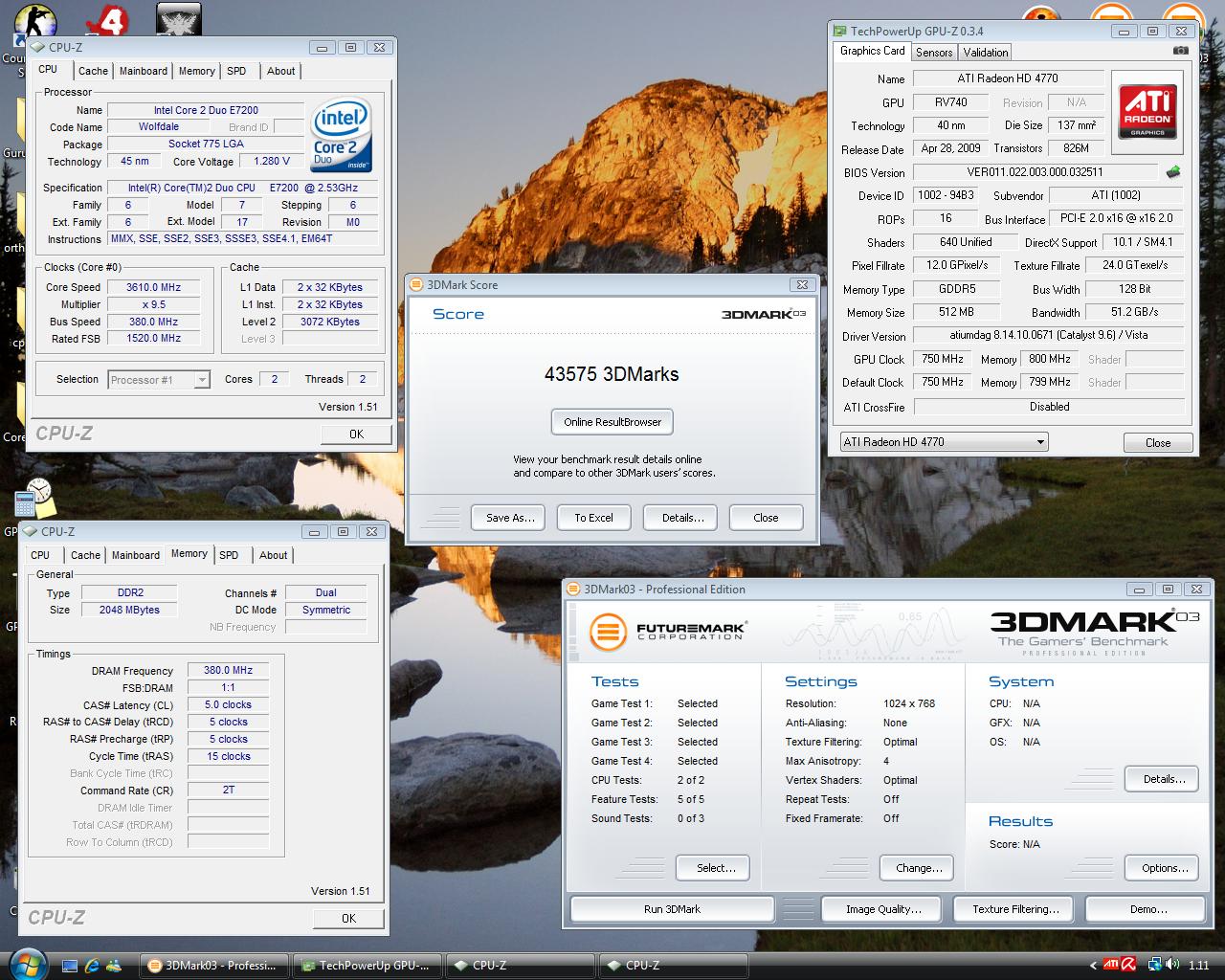This screenshot has height=980, width=1225.
Task: Click the Run 3DMark button
Action: click(x=672, y=909)
